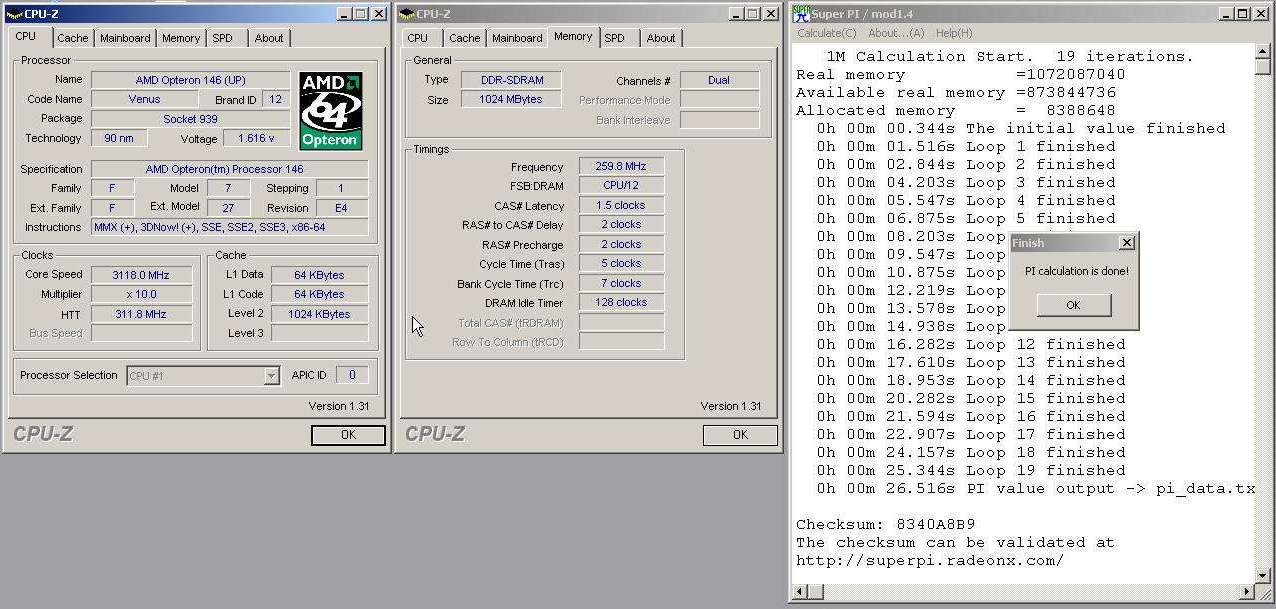1276x609 pixels.
Task: Click the Loop 19 finished line
Action: coord(971,470)
